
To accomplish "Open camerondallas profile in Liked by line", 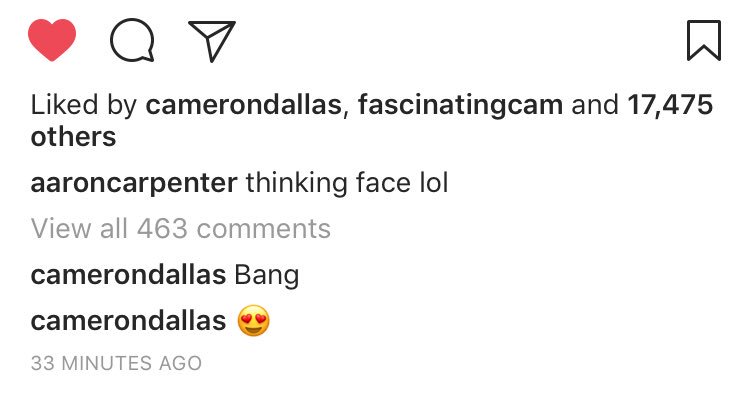I will [243, 104].
